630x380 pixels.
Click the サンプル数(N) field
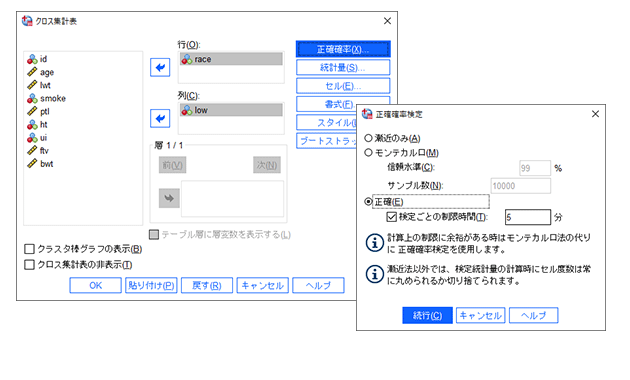(521, 186)
